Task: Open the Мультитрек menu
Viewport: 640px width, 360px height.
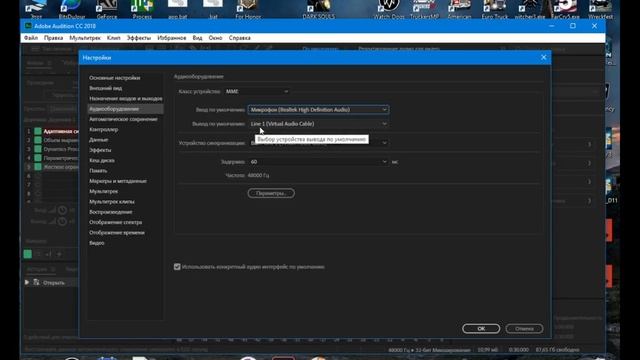Action: point(85,38)
